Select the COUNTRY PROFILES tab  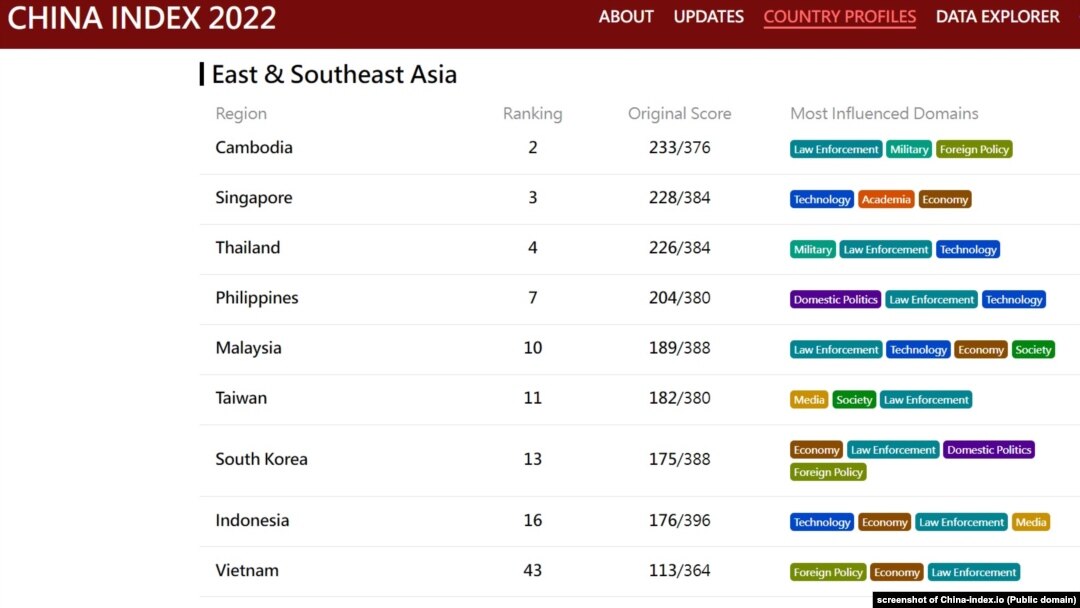point(840,17)
